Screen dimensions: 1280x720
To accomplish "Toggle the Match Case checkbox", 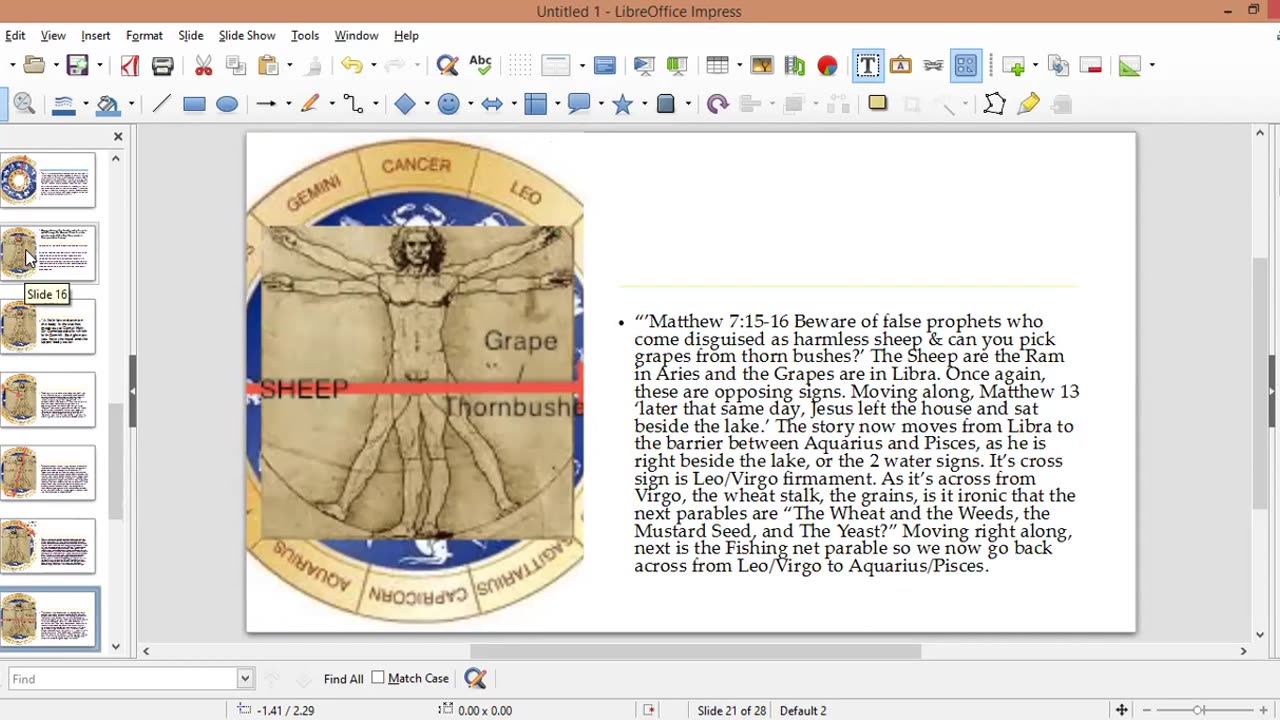I will (378, 678).
